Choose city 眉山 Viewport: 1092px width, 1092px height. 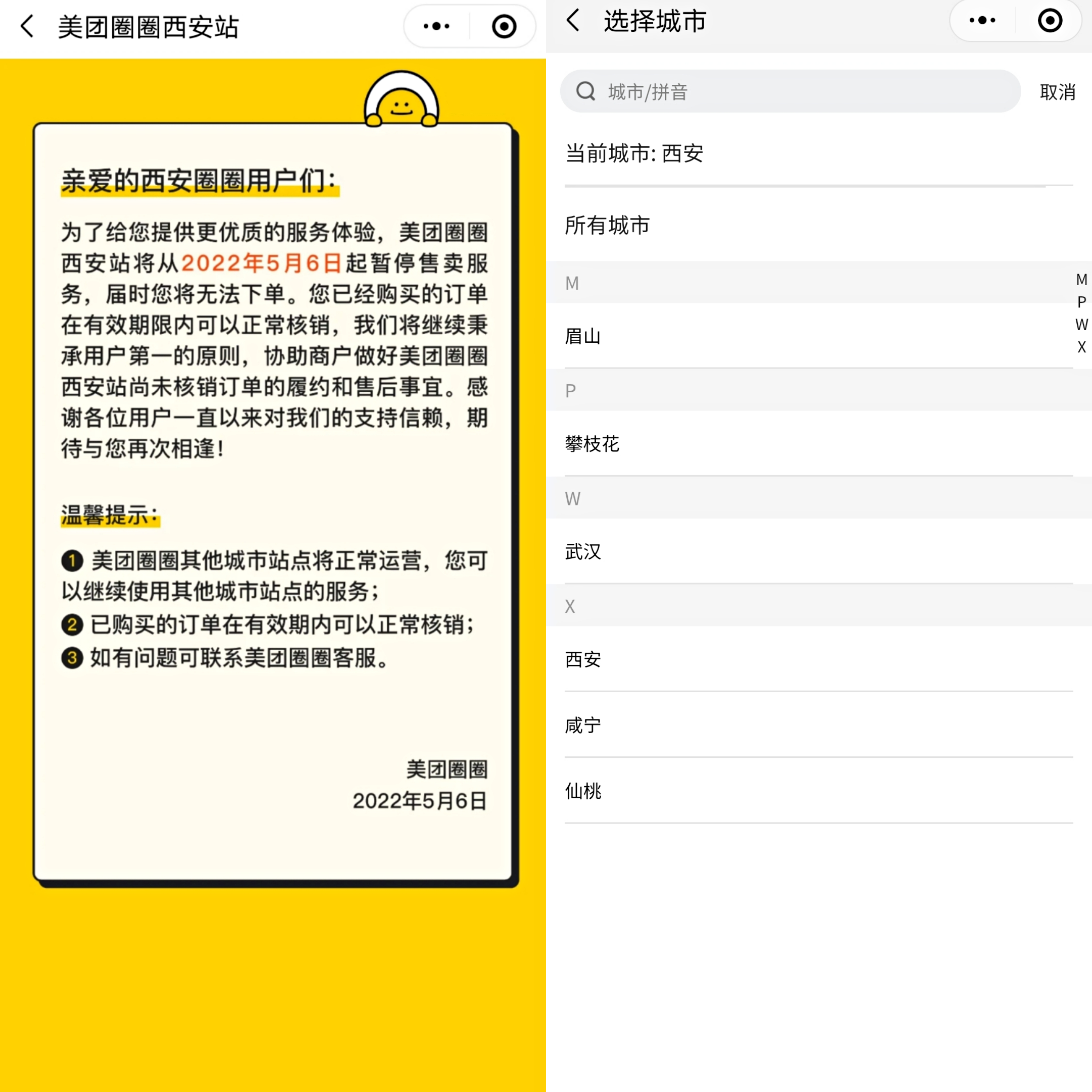(x=583, y=336)
